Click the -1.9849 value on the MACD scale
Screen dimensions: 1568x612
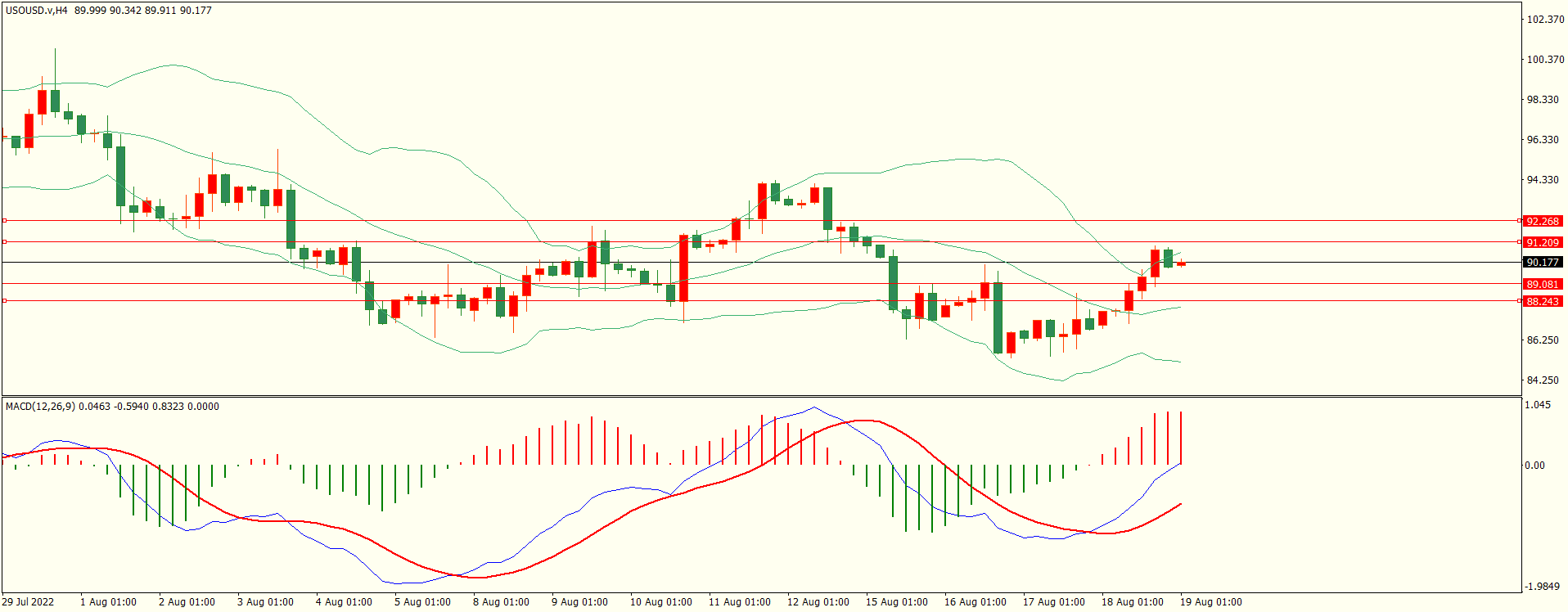pyautogui.click(x=1543, y=587)
